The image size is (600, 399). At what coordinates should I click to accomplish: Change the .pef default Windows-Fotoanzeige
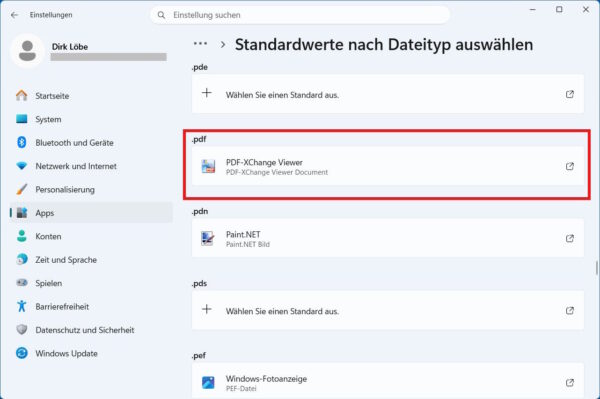tap(388, 381)
